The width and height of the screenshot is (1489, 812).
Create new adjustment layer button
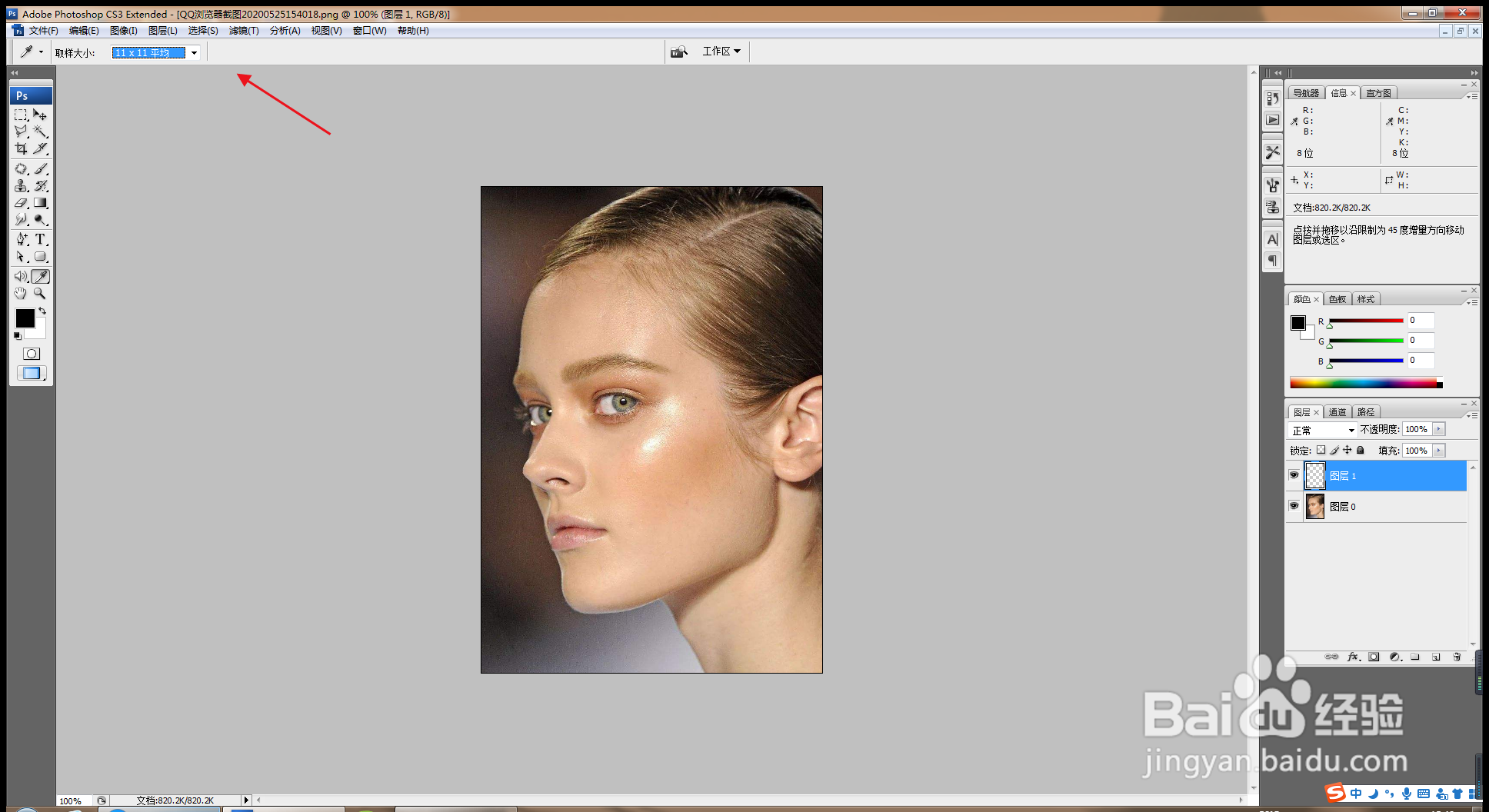coord(1395,657)
